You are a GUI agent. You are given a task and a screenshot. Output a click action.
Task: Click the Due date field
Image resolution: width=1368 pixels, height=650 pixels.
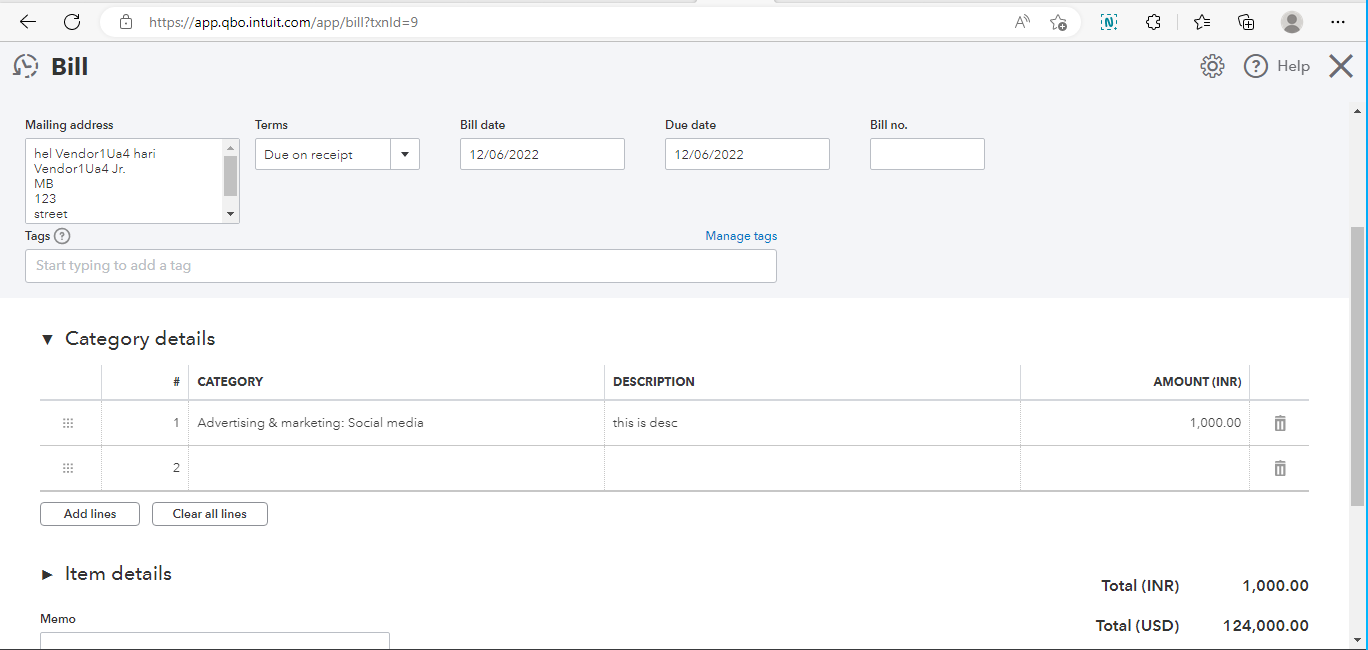(747, 154)
